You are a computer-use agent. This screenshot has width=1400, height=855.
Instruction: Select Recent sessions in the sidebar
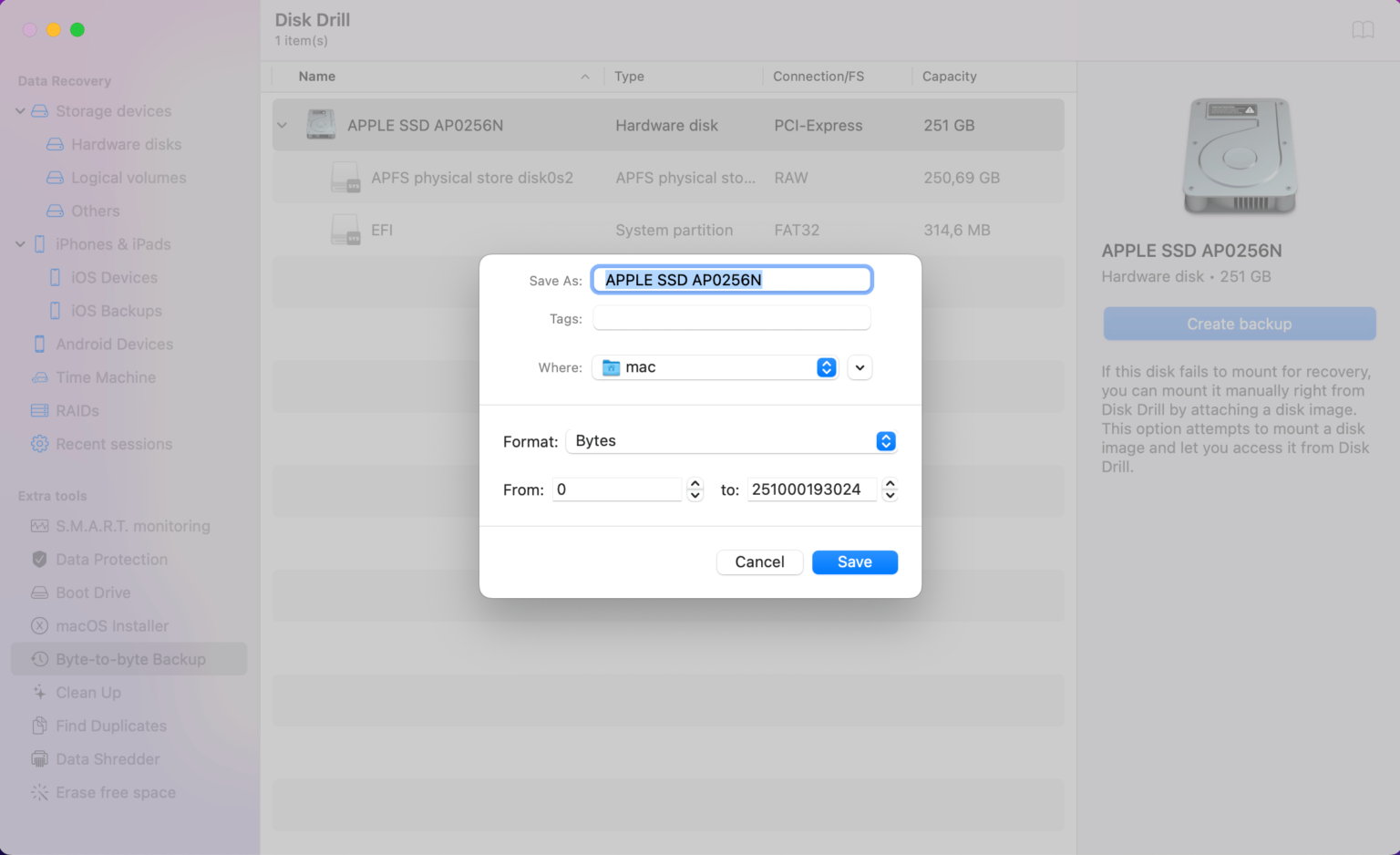114,444
